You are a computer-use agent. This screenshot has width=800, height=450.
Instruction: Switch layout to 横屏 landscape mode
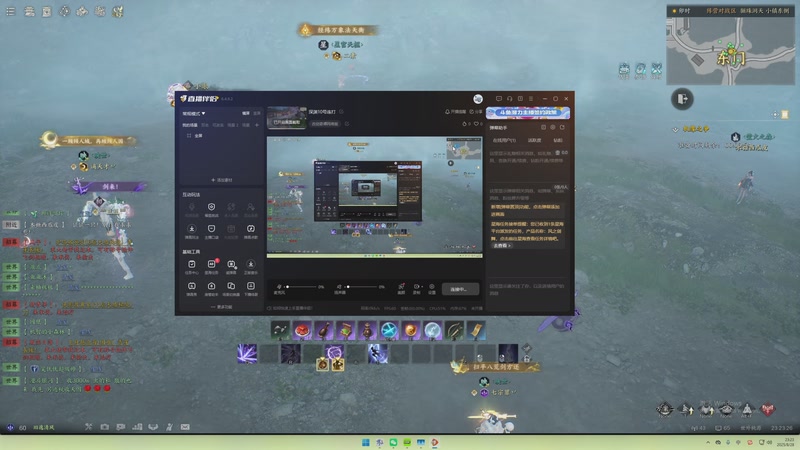point(246,113)
